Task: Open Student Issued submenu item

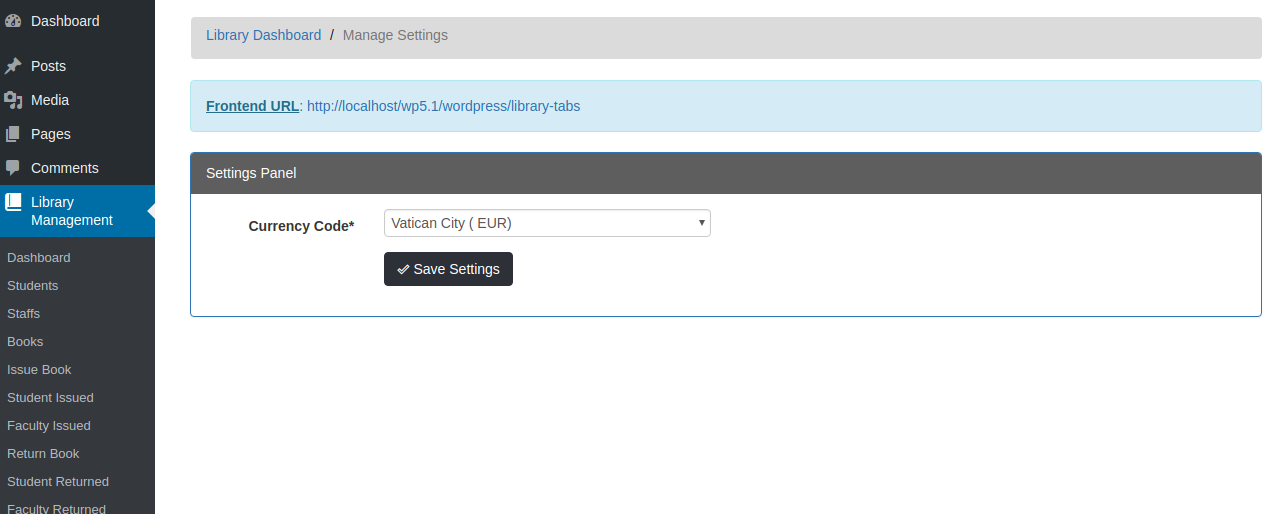Action: 50,398
